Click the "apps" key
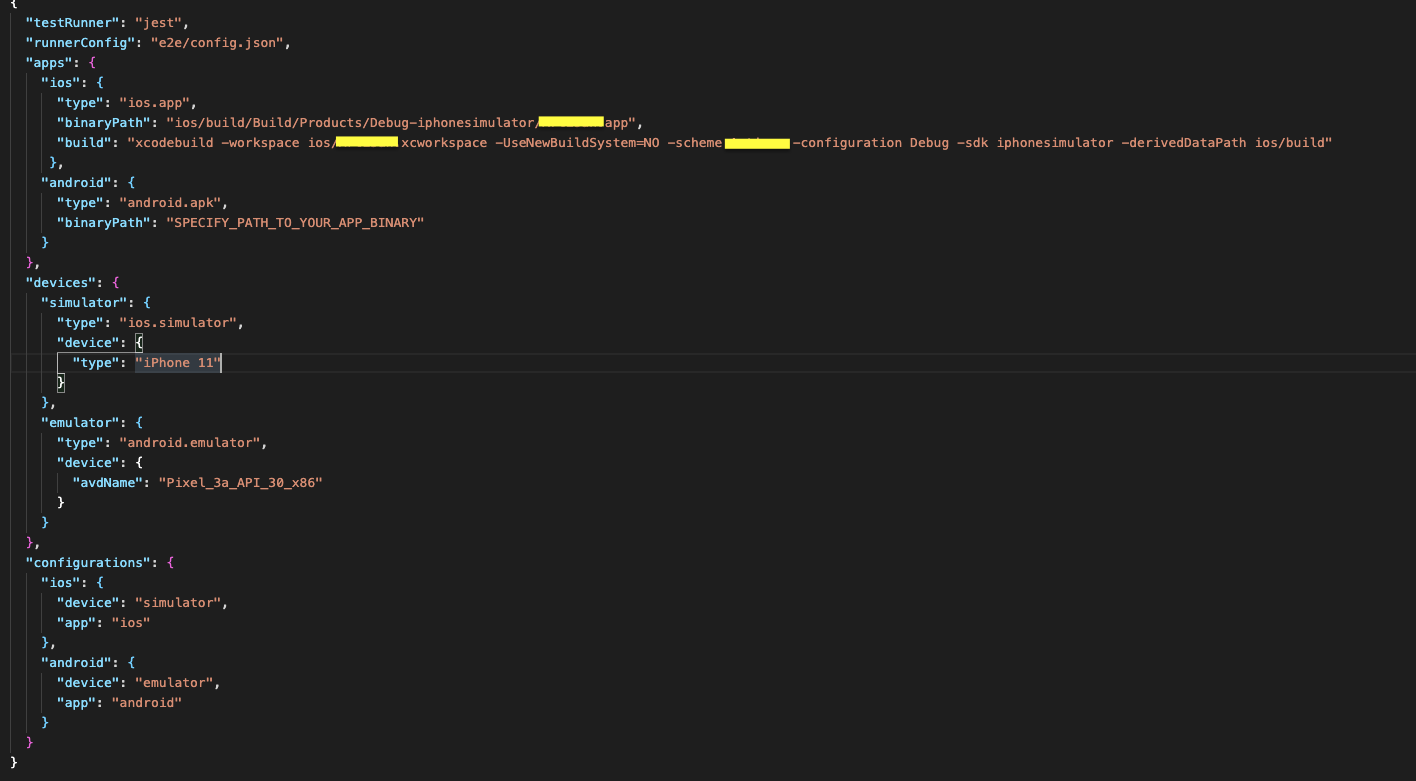The width and height of the screenshot is (1416, 781). click(47, 62)
